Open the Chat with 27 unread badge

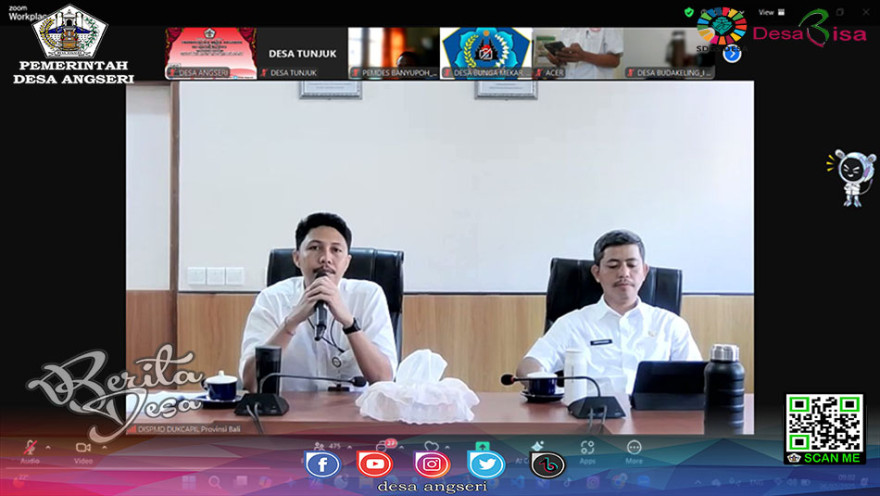386,446
